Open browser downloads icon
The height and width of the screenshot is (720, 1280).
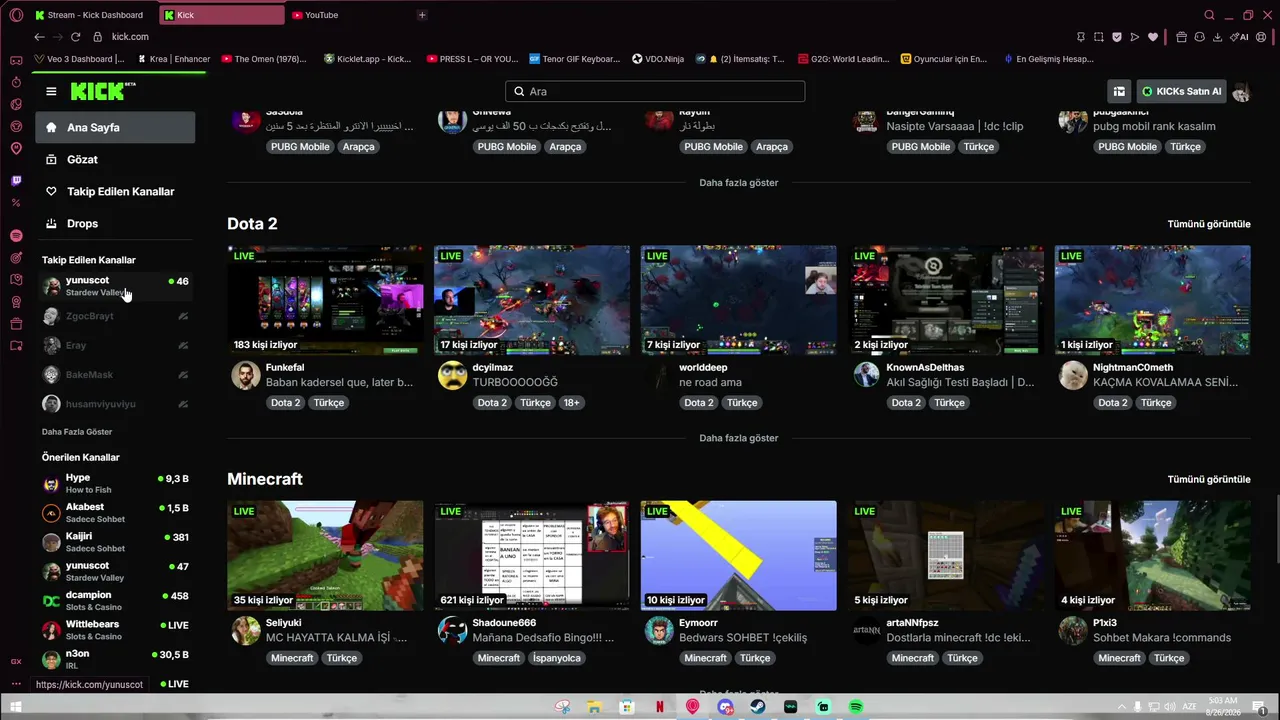click(x=1217, y=37)
